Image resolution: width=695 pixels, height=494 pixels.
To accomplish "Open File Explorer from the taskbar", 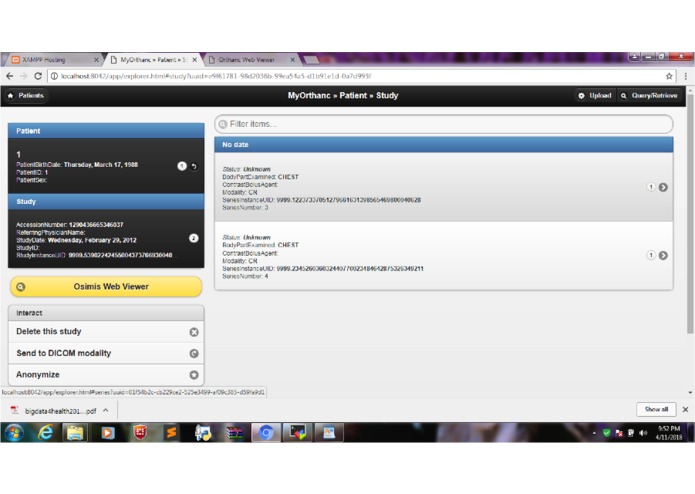I will click(75, 432).
